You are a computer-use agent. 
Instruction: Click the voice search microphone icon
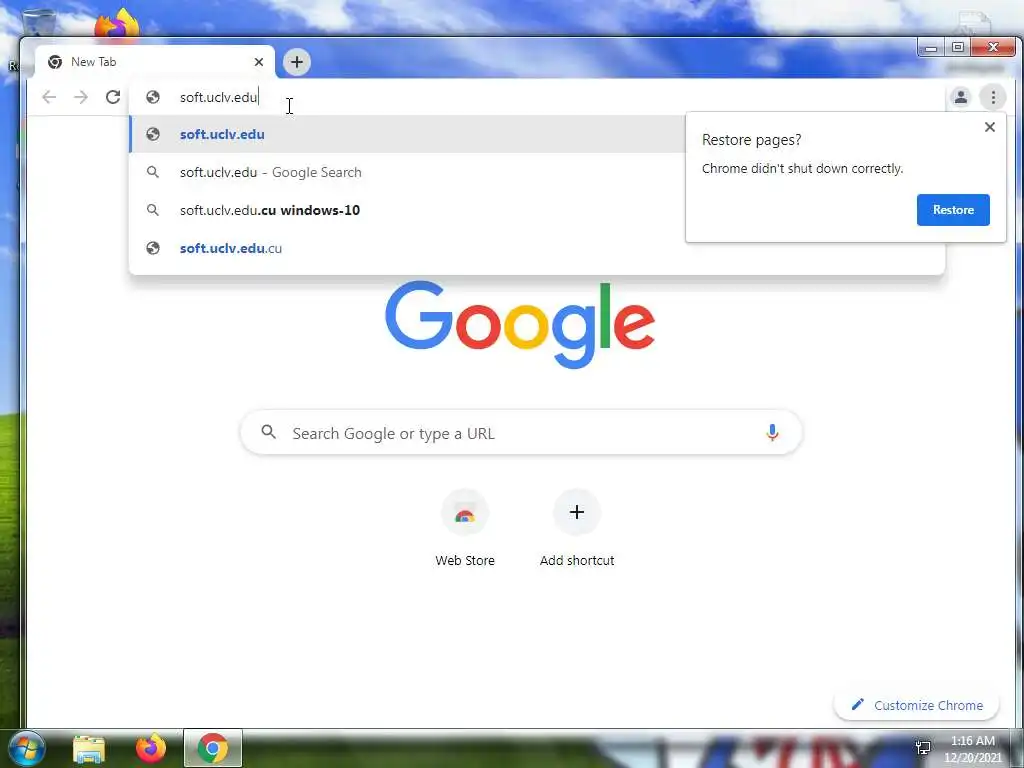click(x=772, y=432)
